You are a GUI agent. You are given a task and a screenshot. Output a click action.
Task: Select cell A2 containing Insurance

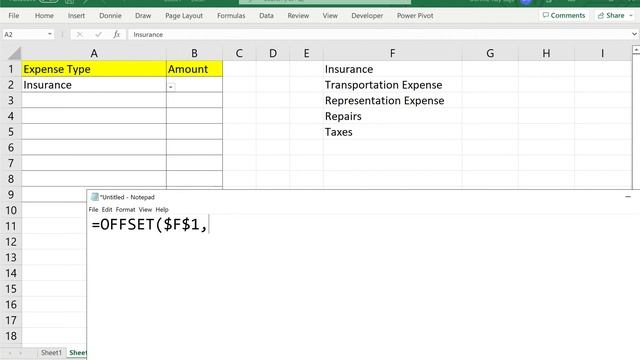(x=94, y=85)
